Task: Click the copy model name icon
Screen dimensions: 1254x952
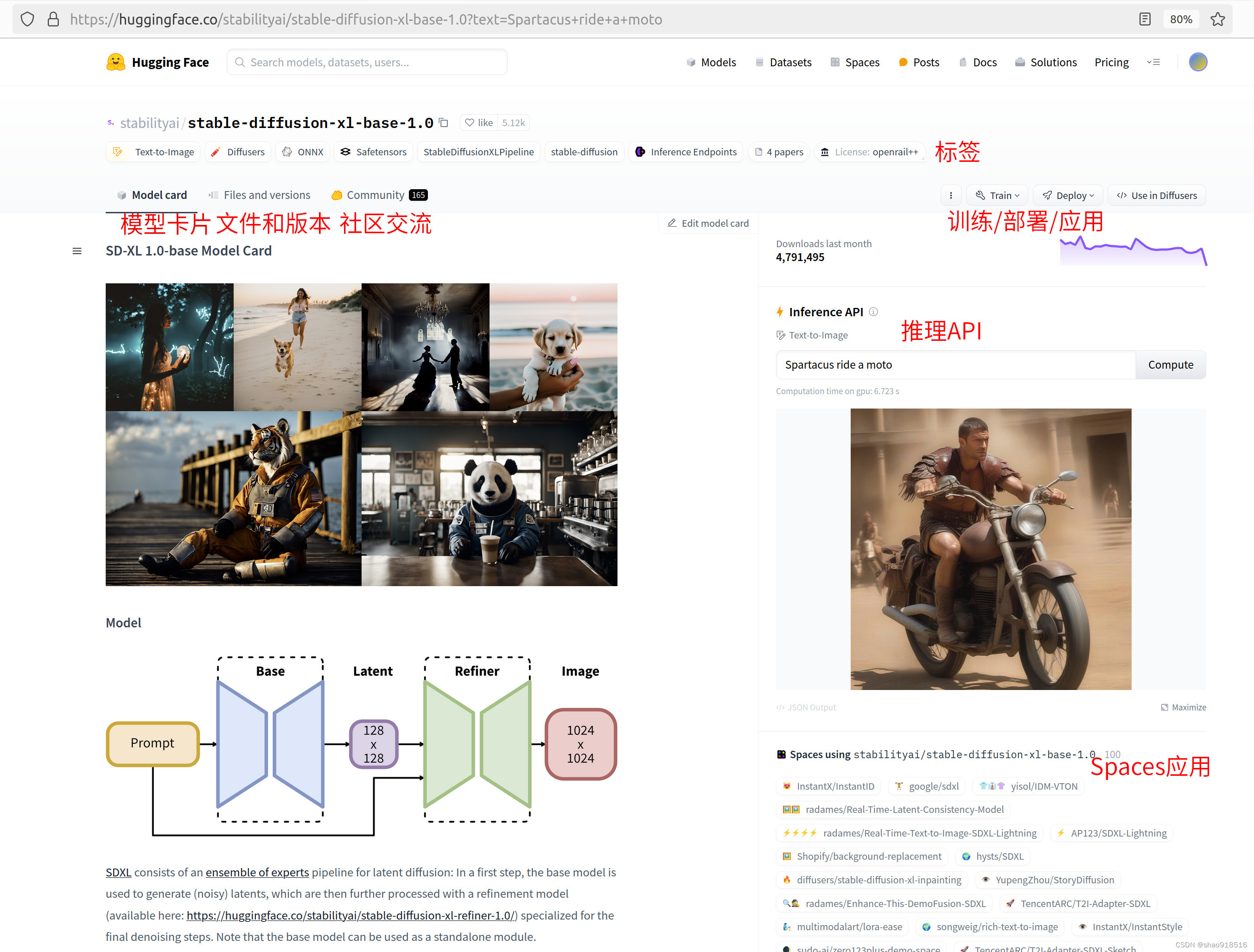Action: coord(444,122)
